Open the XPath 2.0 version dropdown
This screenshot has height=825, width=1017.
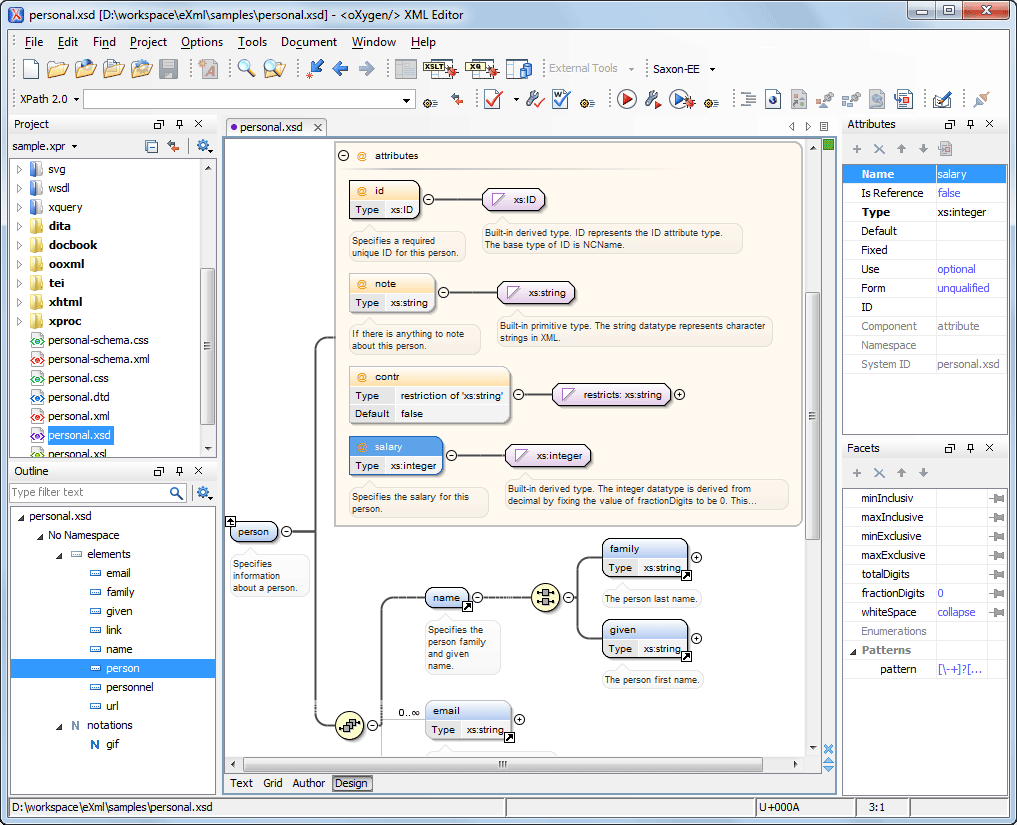pyautogui.click(x=46, y=99)
